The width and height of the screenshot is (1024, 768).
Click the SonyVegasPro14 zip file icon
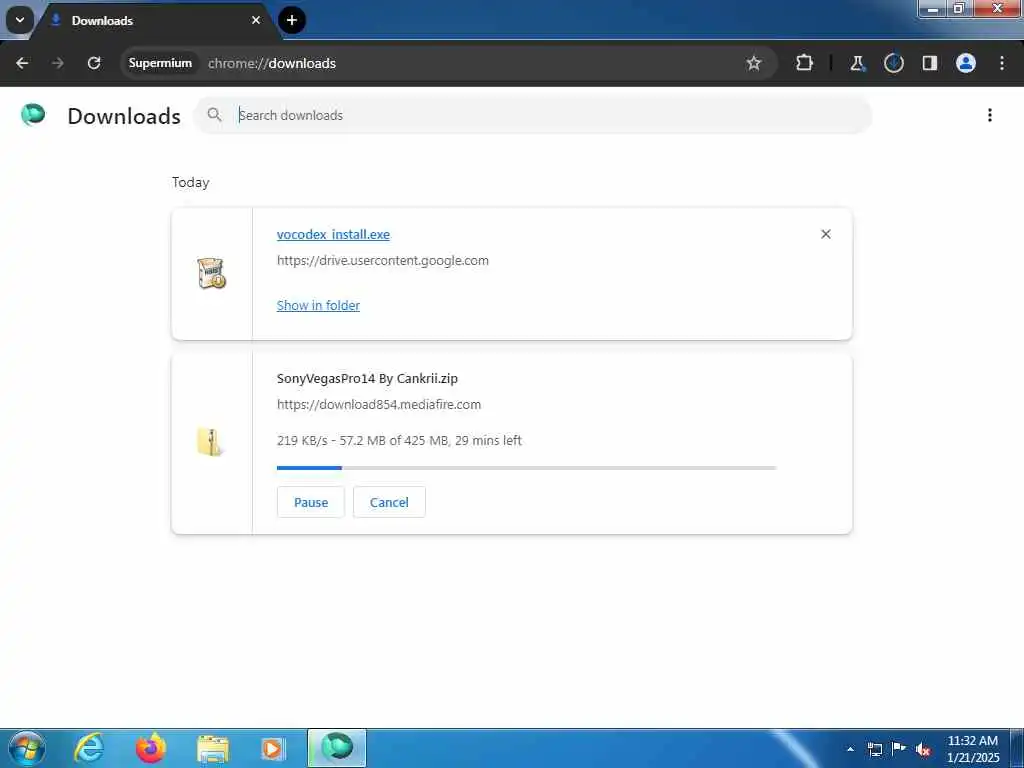(210, 442)
